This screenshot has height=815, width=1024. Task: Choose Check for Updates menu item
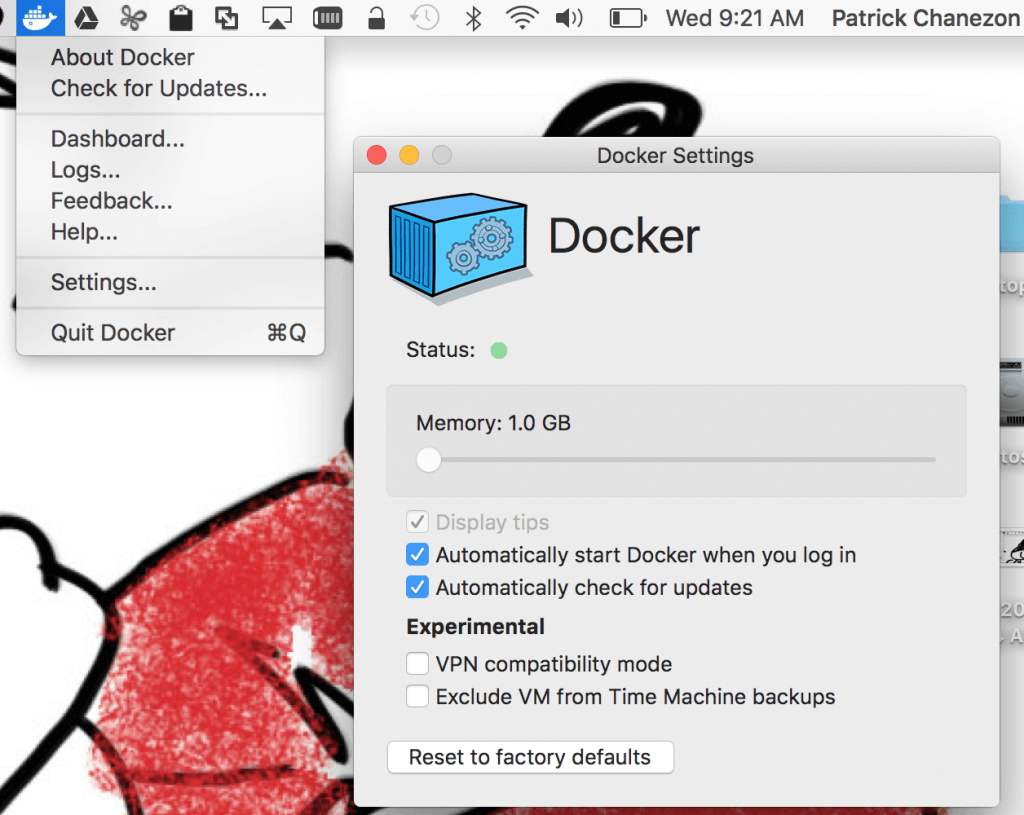pos(159,88)
